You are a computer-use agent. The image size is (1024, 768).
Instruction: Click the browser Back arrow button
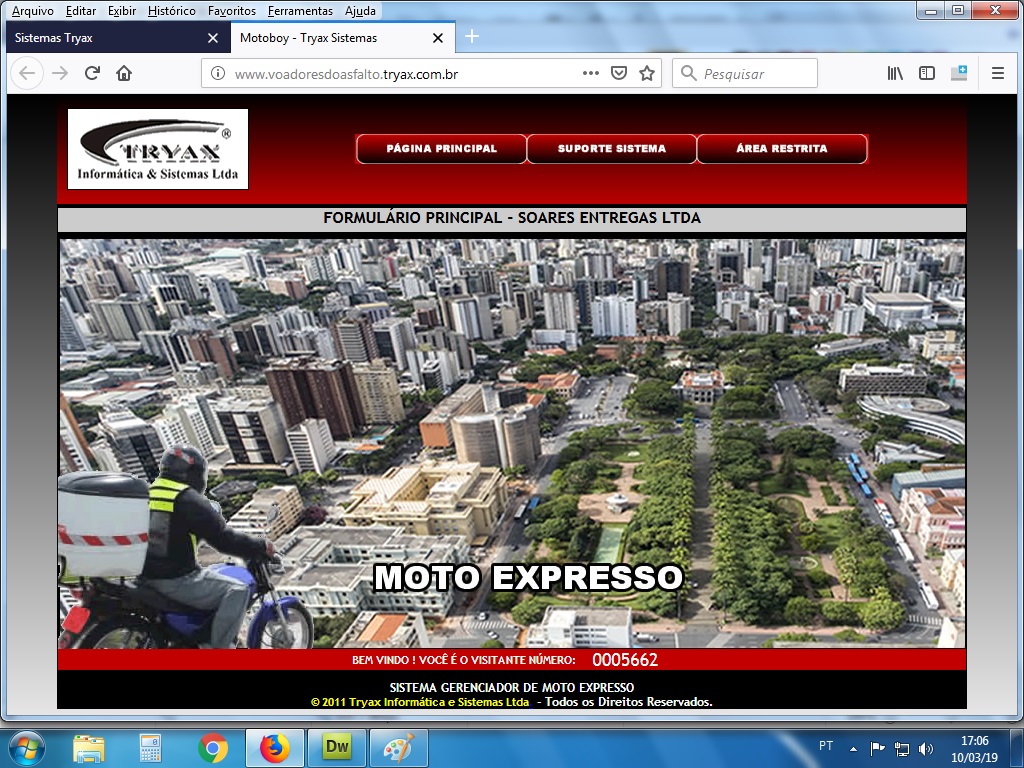pyautogui.click(x=27, y=73)
